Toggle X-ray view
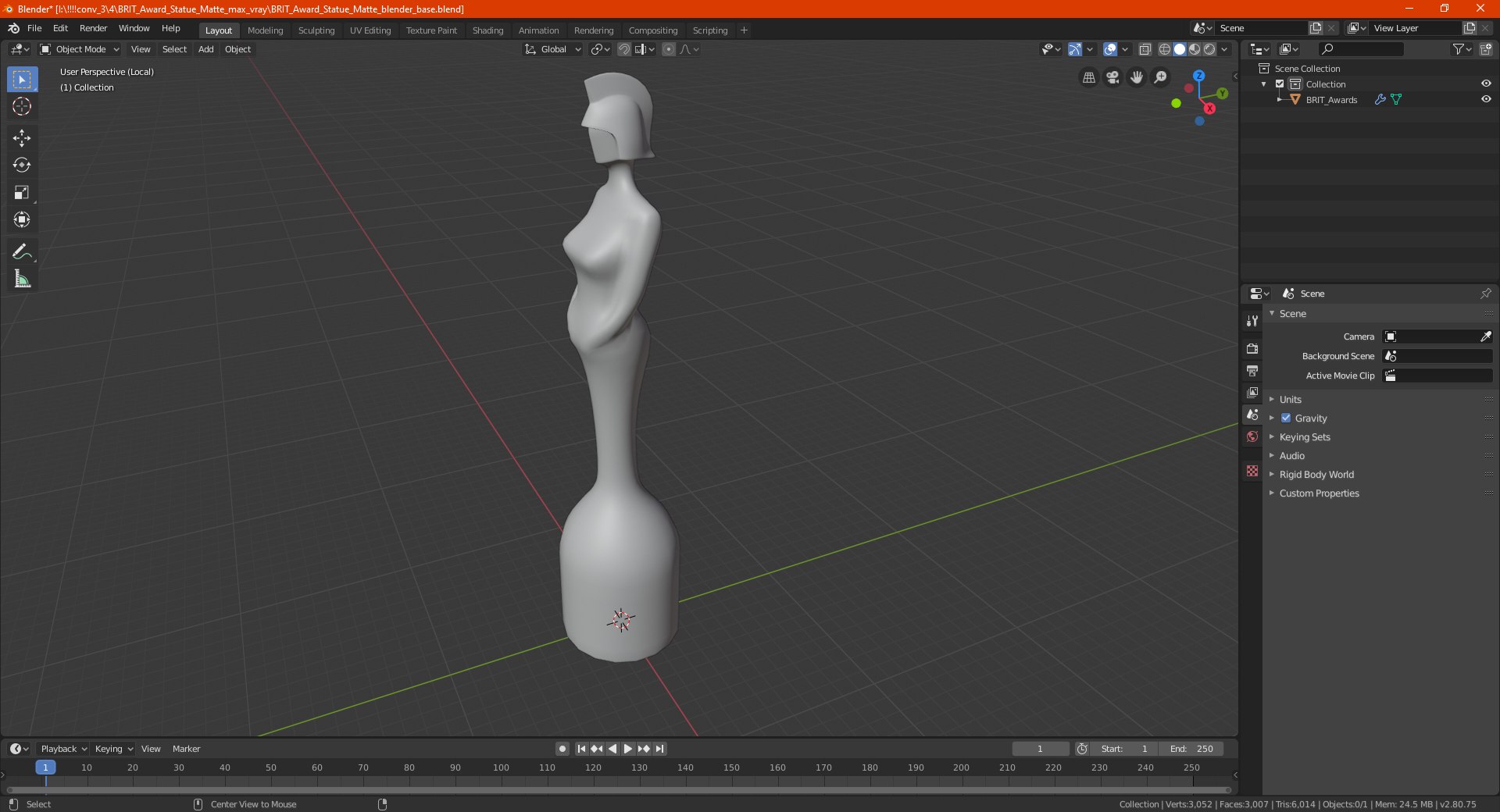The width and height of the screenshot is (1500, 812). (x=1145, y=49)
